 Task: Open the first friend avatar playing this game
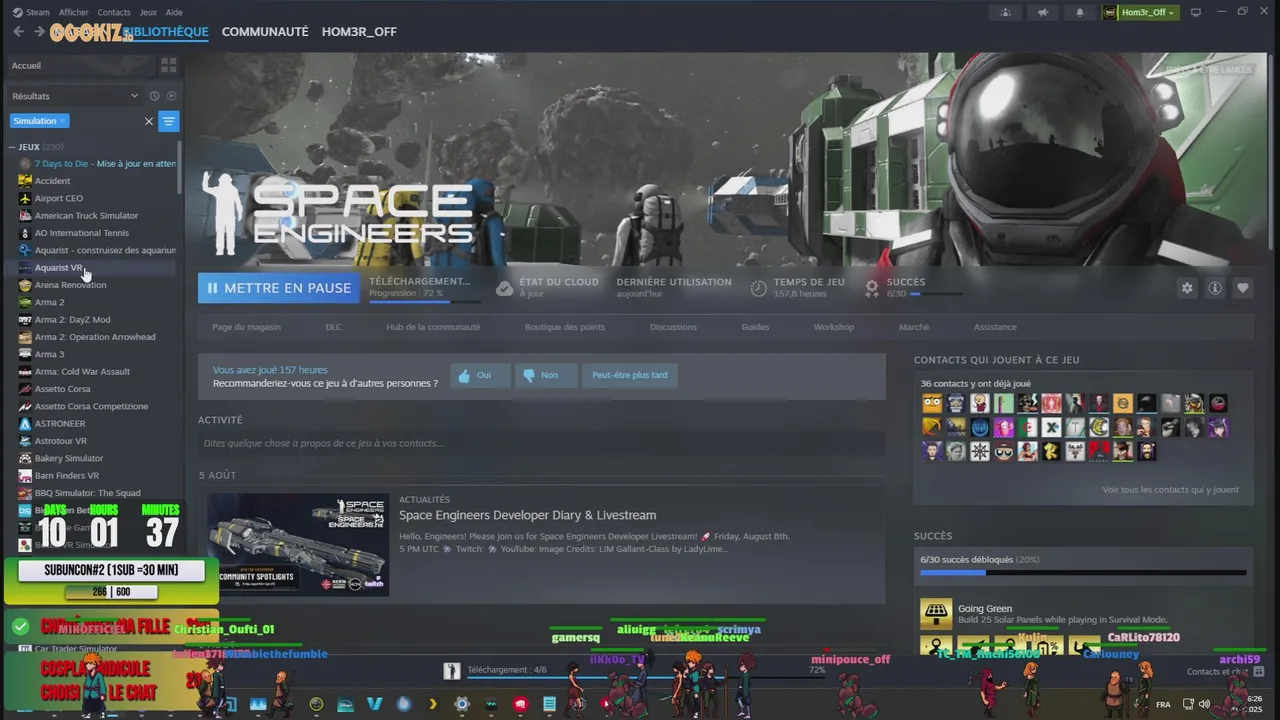click(932, 403)
